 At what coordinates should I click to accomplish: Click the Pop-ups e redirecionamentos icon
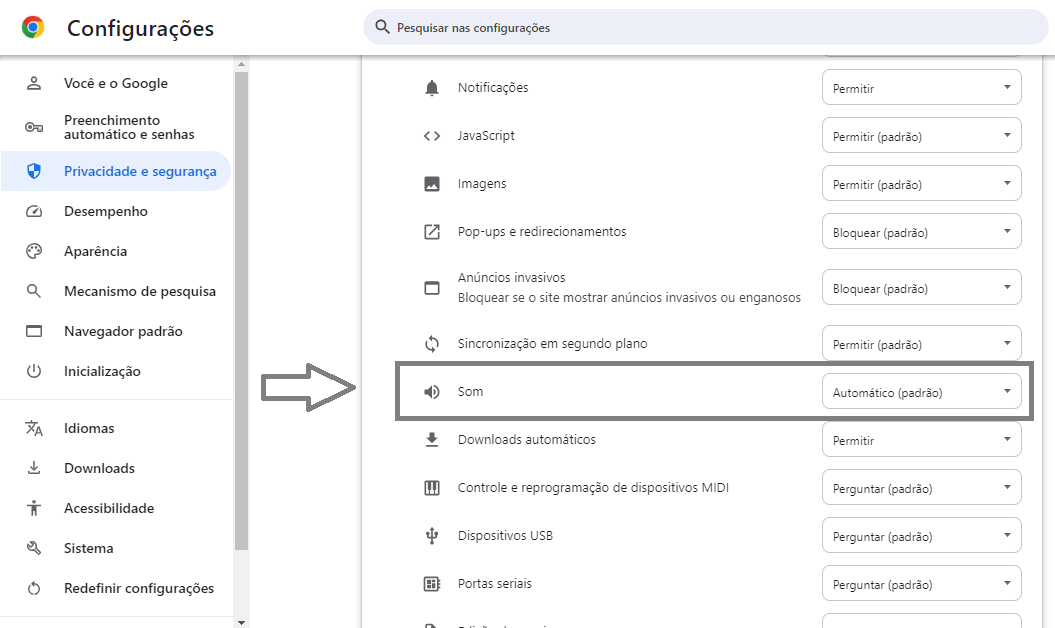point(432,232)
